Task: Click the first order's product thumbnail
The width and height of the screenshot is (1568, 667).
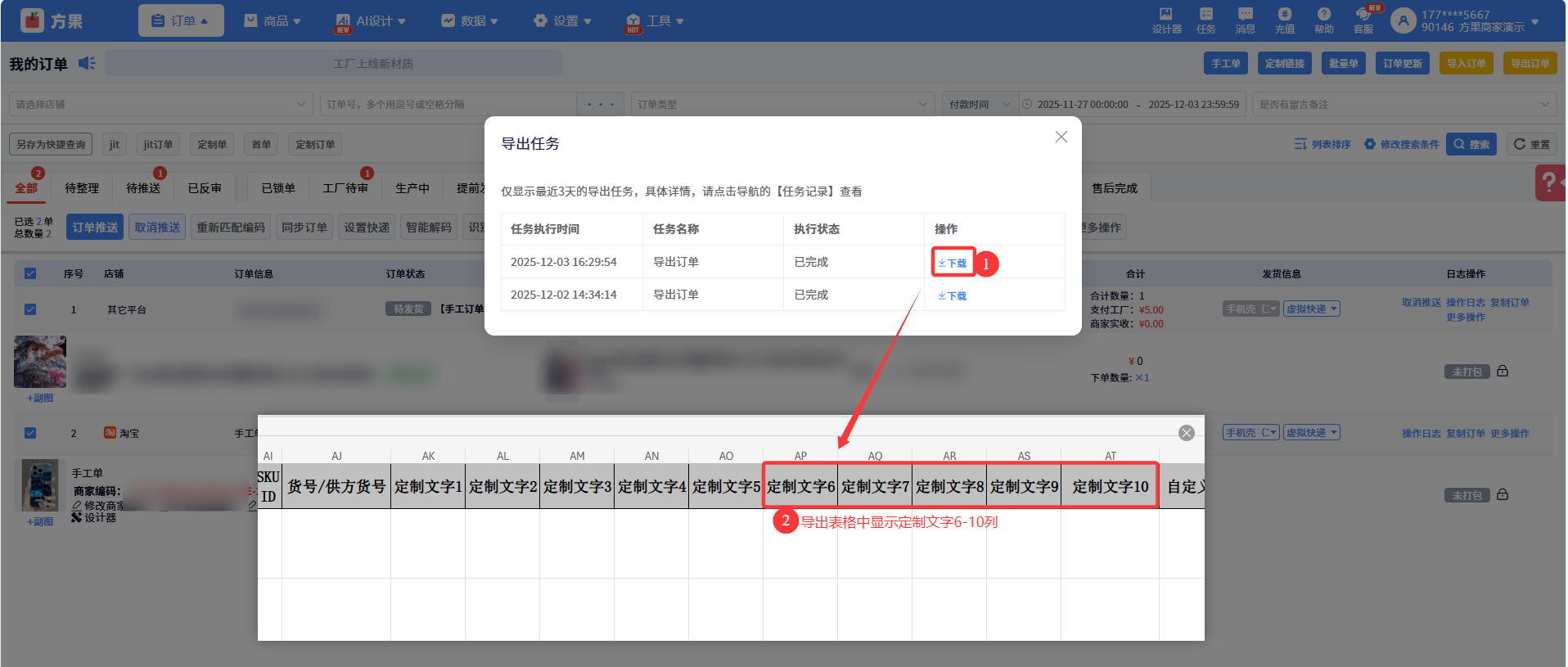Action: coord(40,361)
